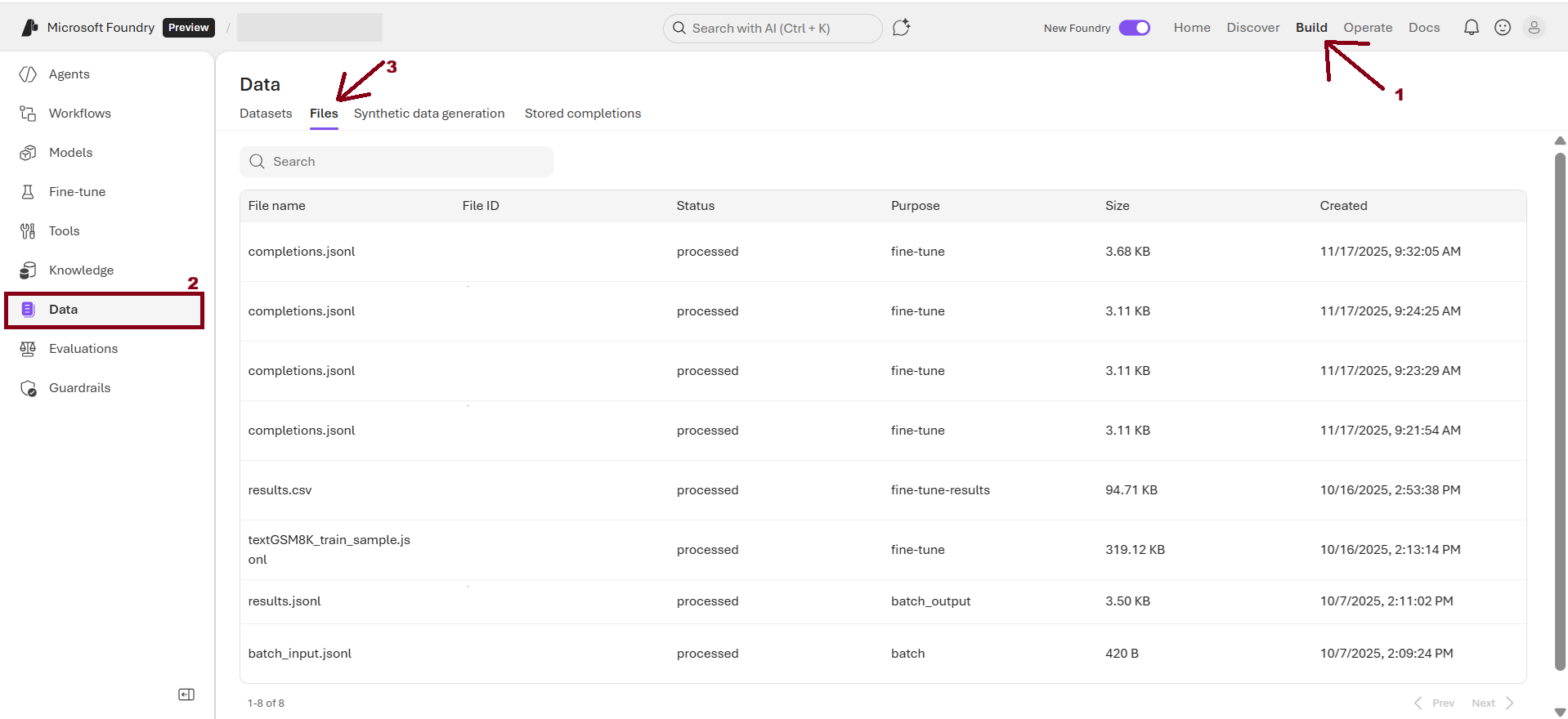Select the Knowledge database icon
Image resolution: width=1568 pixels, height=719 pixels.
28,270
